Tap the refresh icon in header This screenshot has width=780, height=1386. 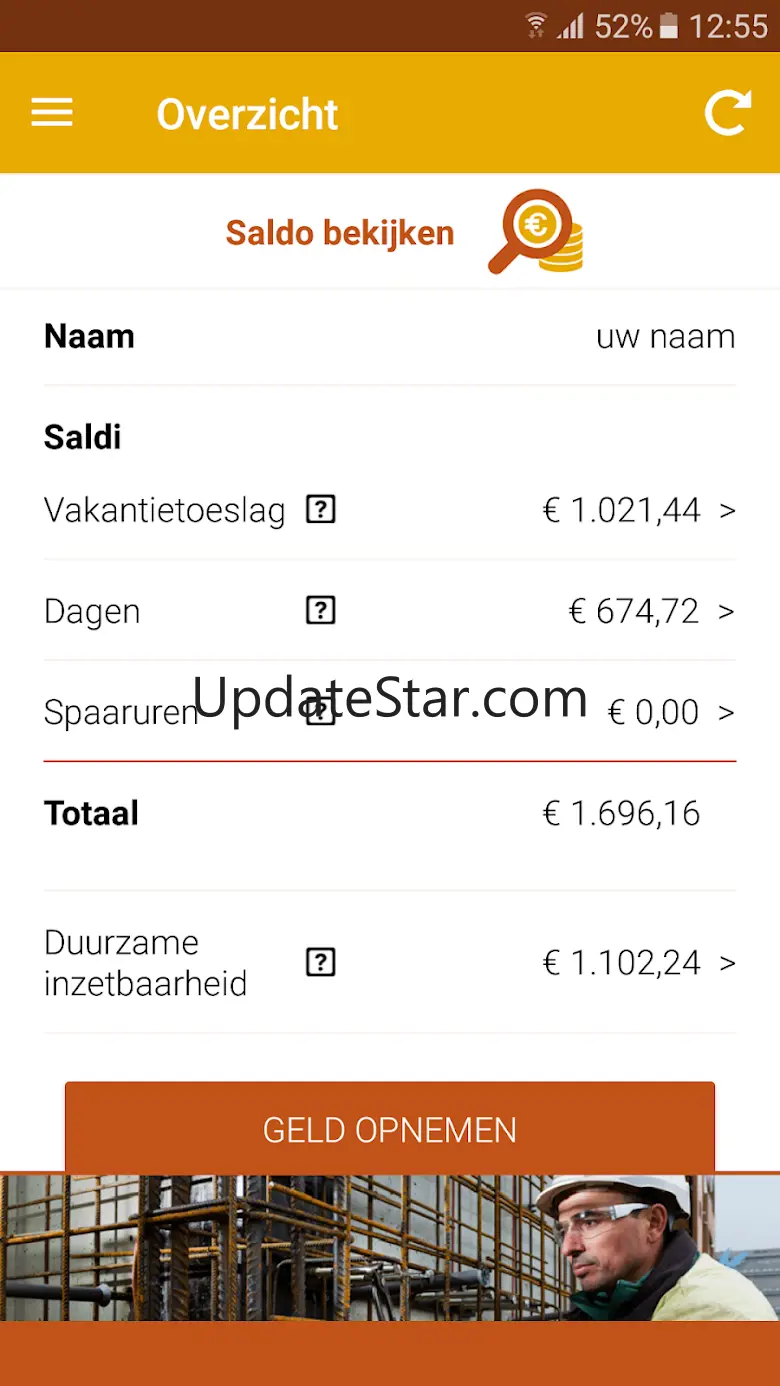[727, 113]
